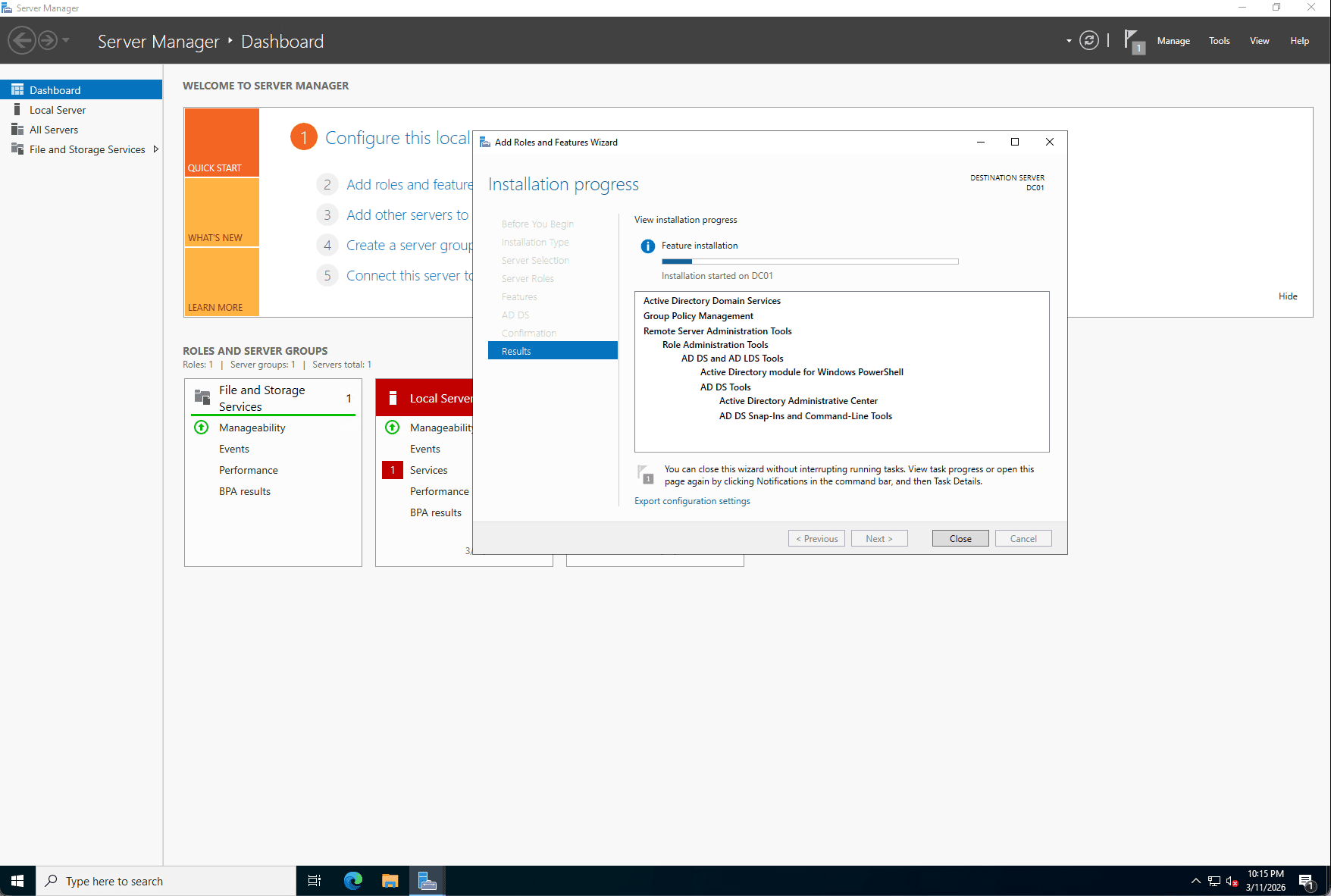Click File and Storage Services tile icon
This screenshot has height=896, width=1331.
coord(202,397)
